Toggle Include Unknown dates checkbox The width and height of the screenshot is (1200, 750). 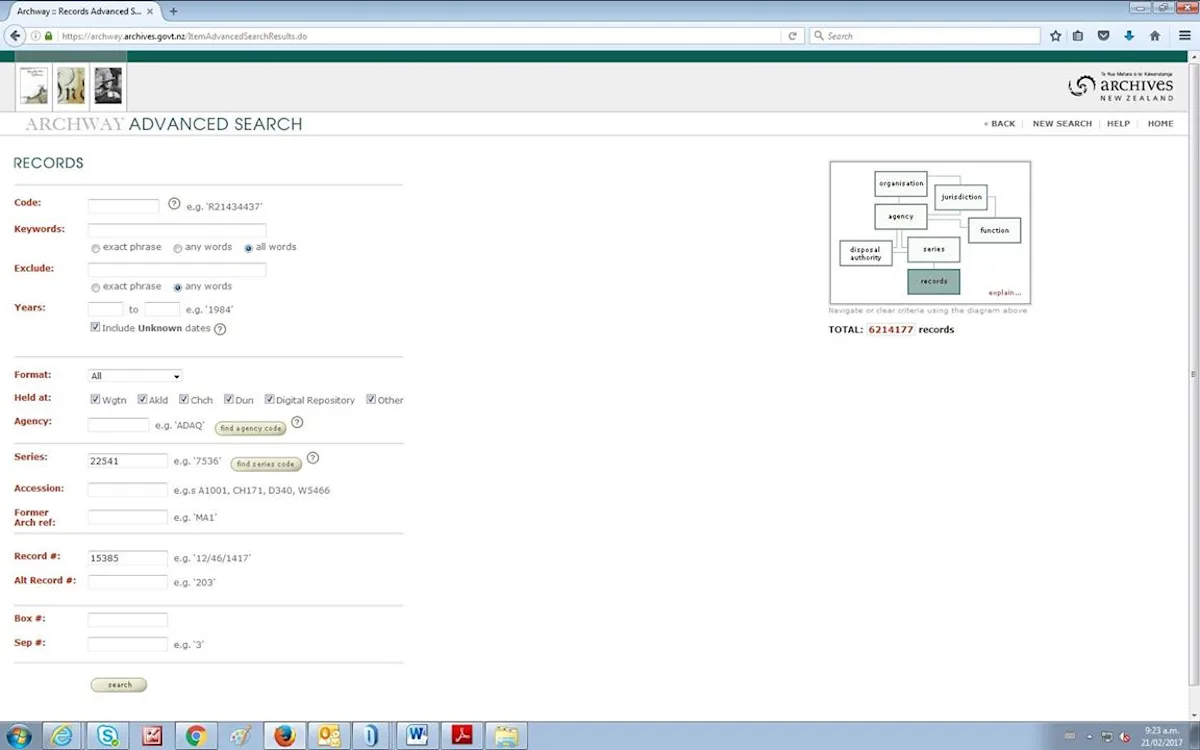point(95,327)
